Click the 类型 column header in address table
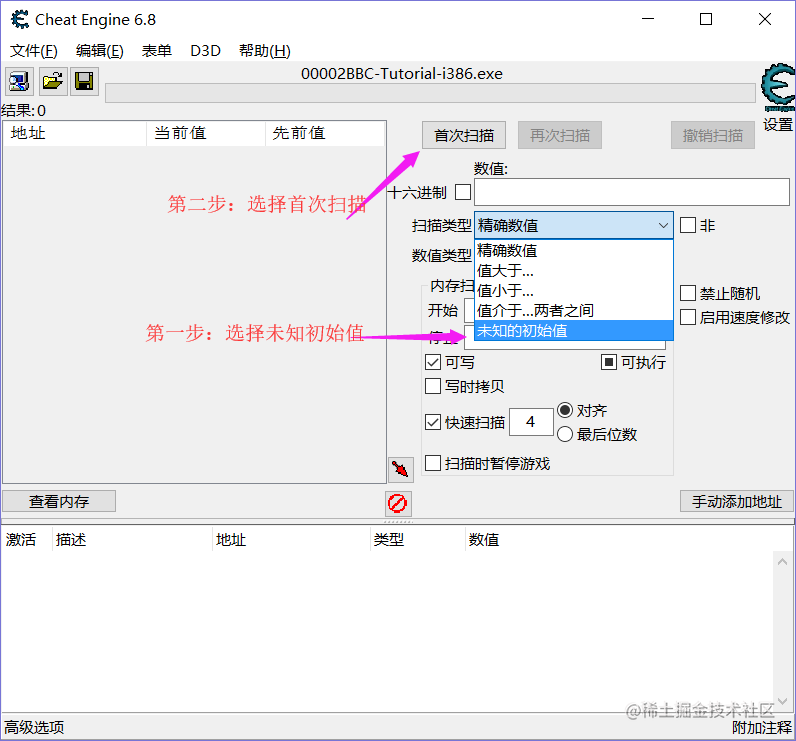Viewport: 796px width, 741px height. 418,539
